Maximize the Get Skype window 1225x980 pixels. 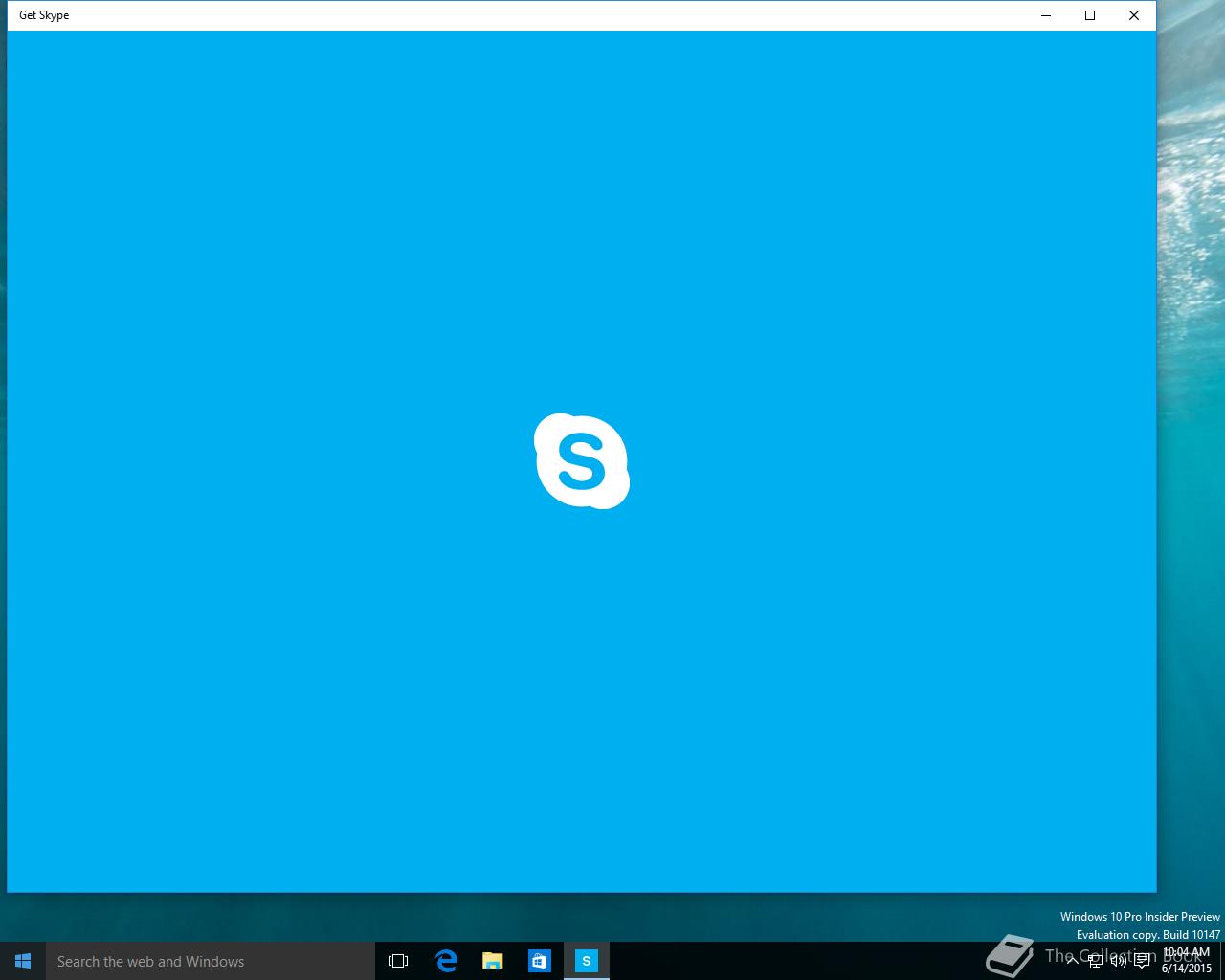1090,15
